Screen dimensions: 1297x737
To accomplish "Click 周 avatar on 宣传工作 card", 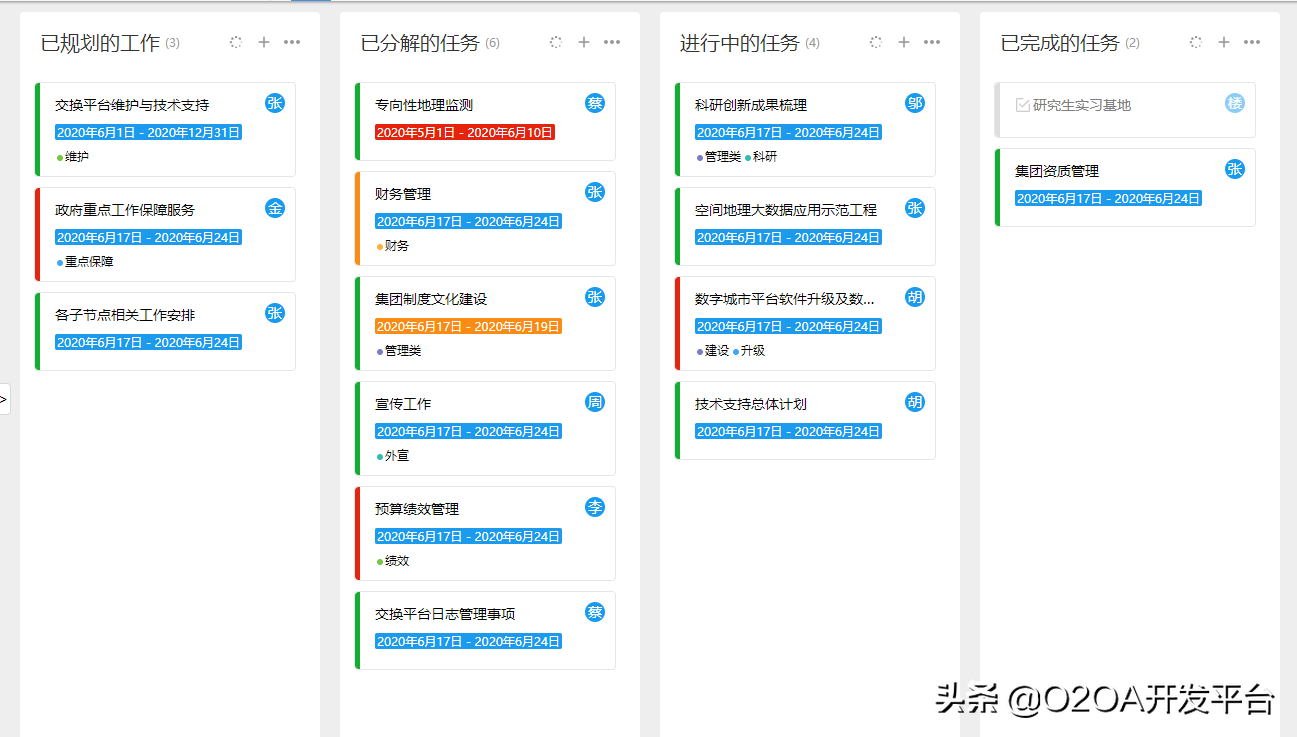I will 594,401.
